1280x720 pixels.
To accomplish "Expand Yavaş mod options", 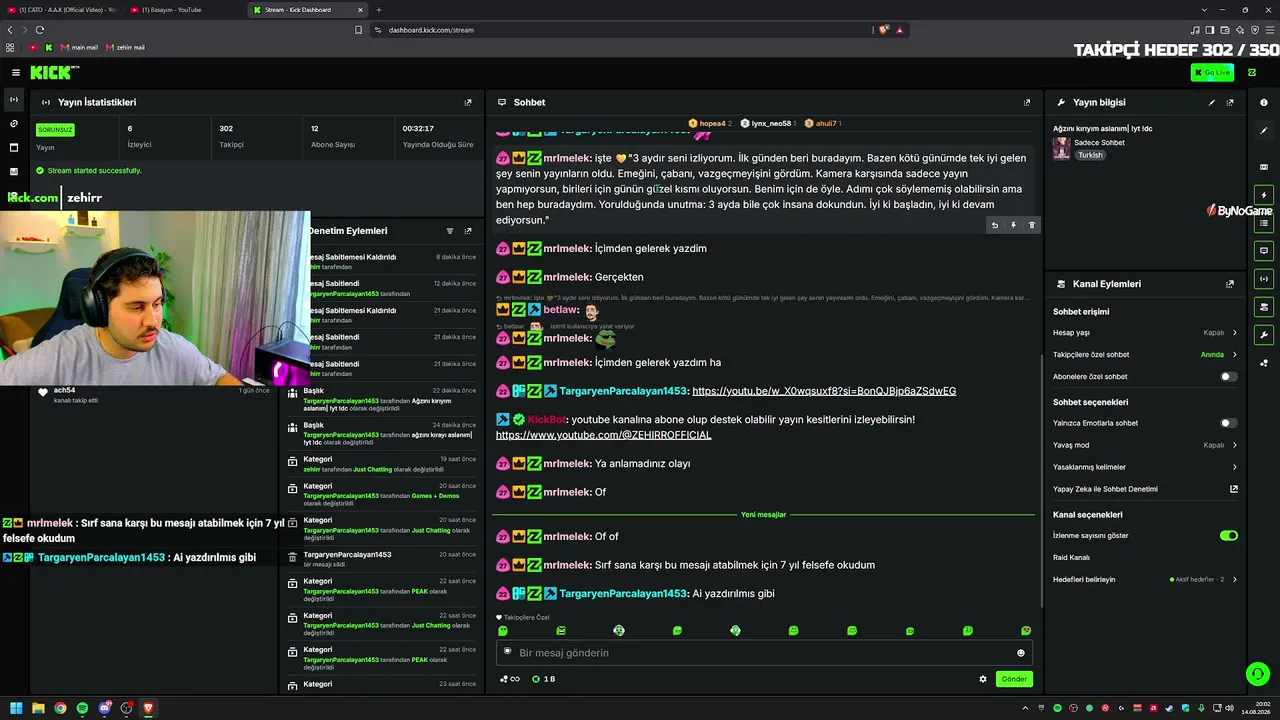I will (x=1145, y=445).
